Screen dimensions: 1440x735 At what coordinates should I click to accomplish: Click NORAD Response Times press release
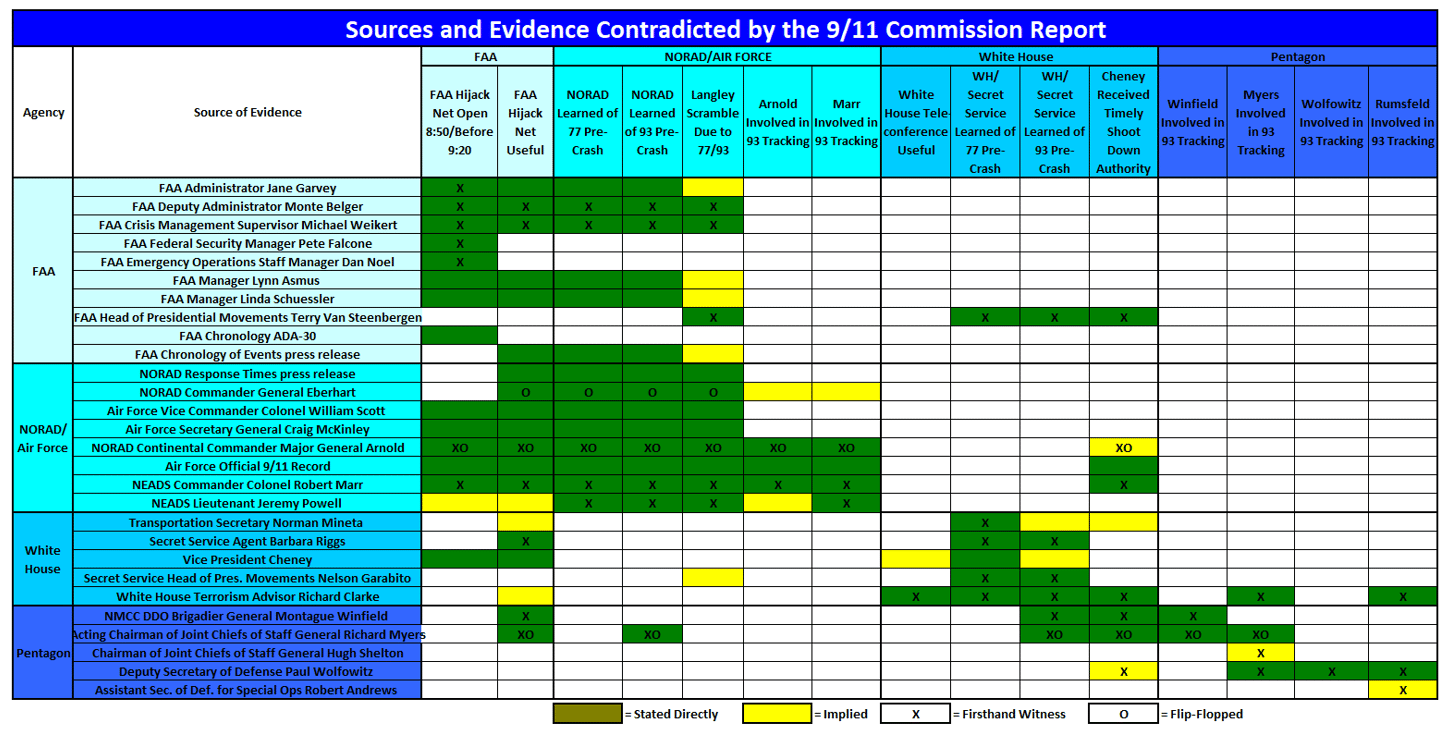247,373
